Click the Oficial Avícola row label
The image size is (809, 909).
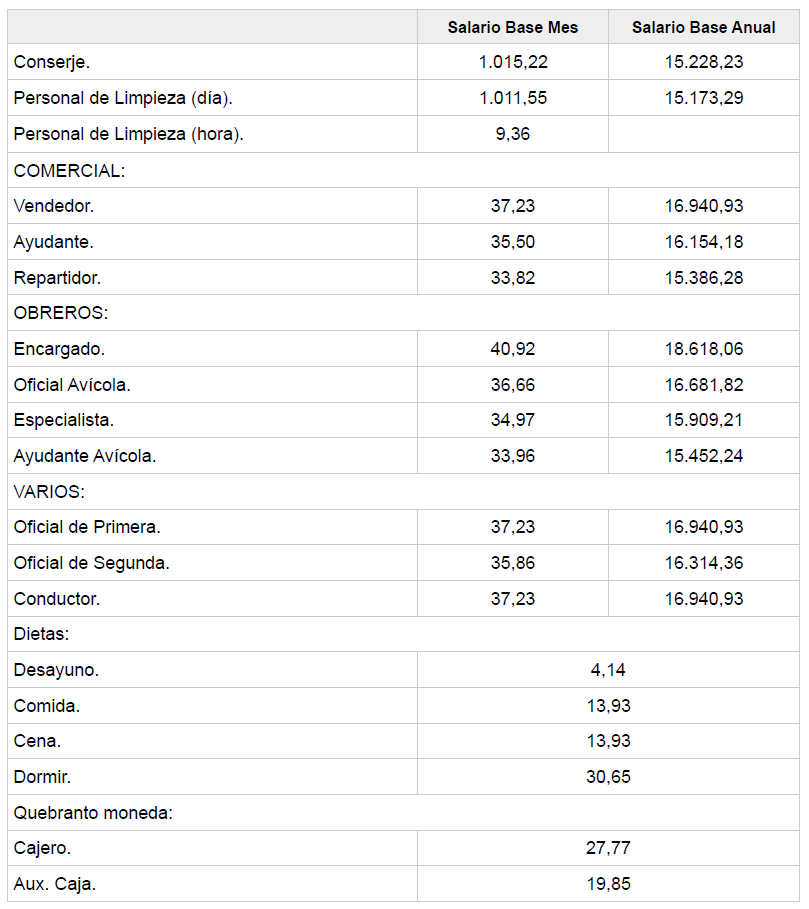(72, 385)
